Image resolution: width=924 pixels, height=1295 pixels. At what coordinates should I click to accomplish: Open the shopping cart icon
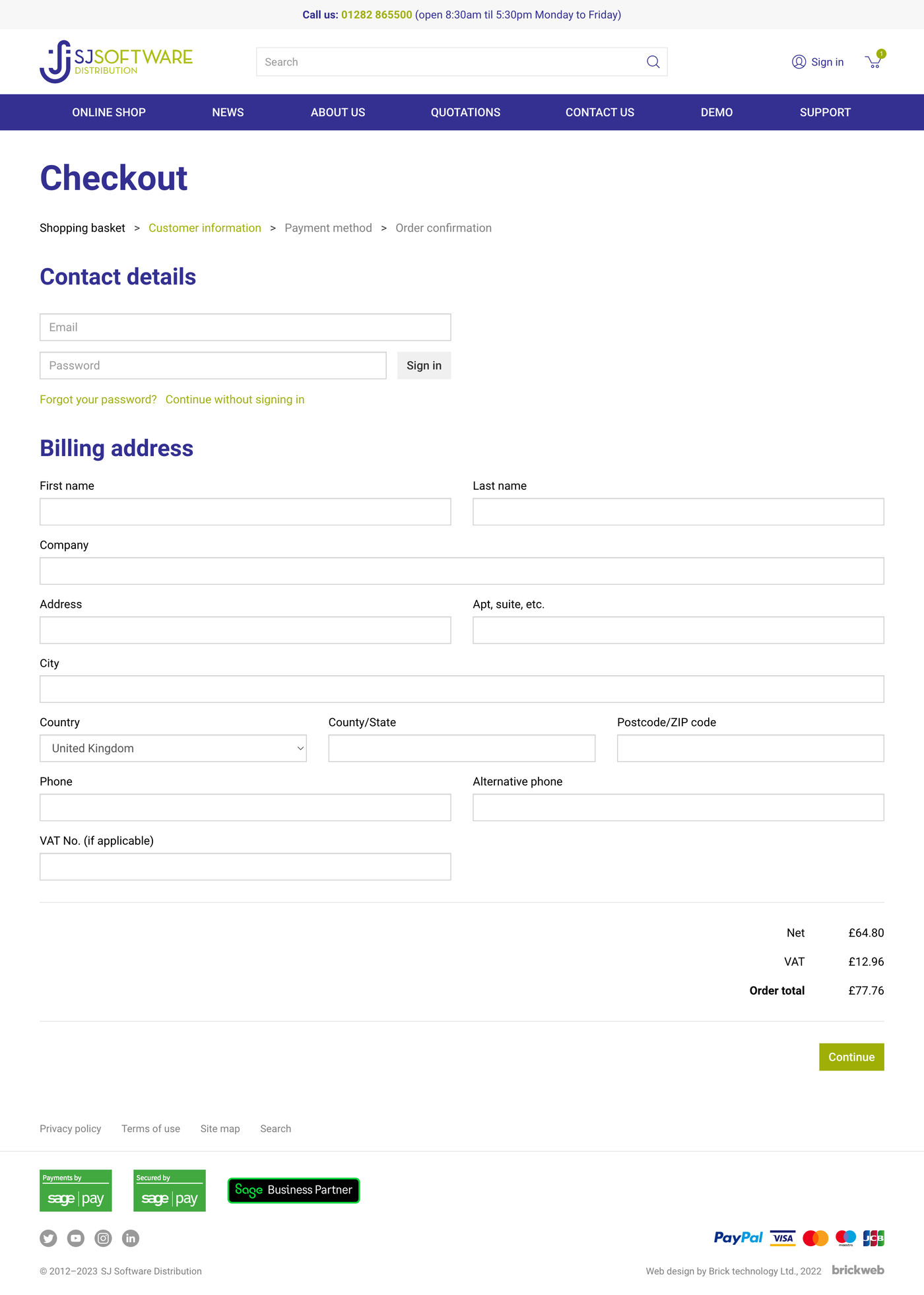click(x=873, y=61)
